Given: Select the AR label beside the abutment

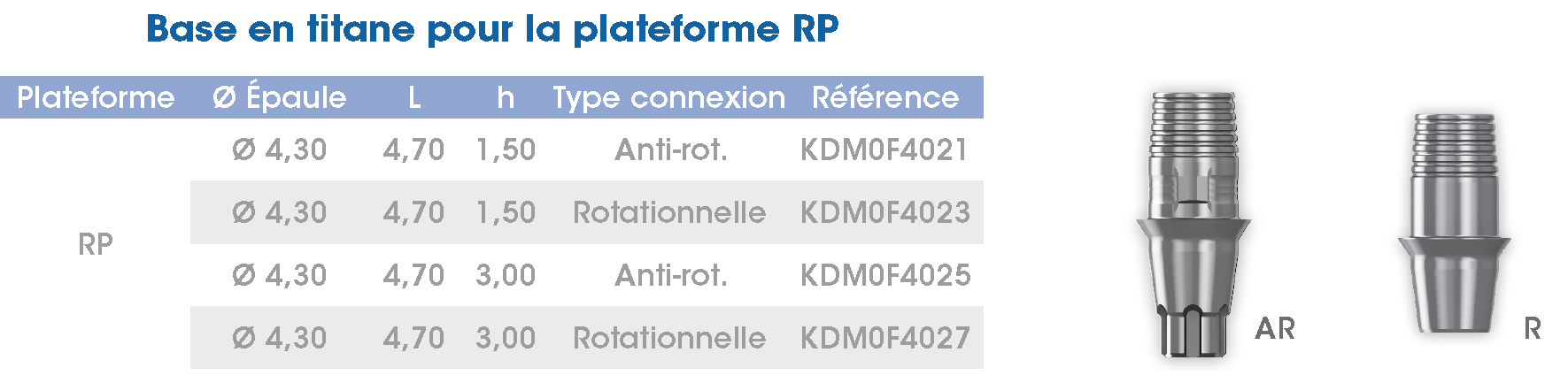Looking at the screenshot, I should (x=1275, y=329).
